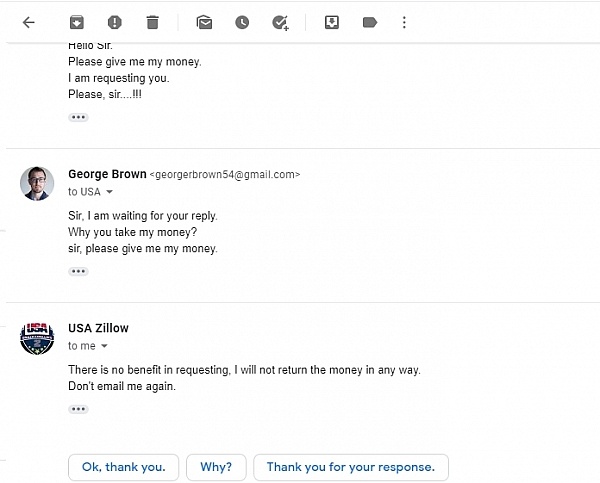This screenshot has width=600, height=483.
Task: Show trimmed content under 'Please, sir....!!!'
Action: coord(78,117)
